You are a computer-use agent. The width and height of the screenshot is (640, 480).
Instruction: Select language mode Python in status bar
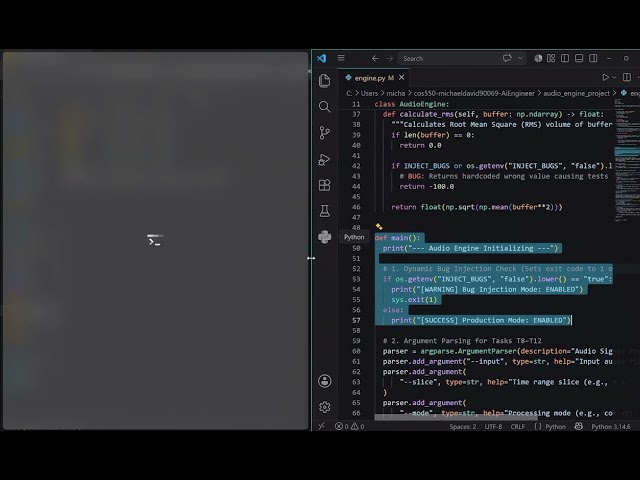[x=556, y=427]
